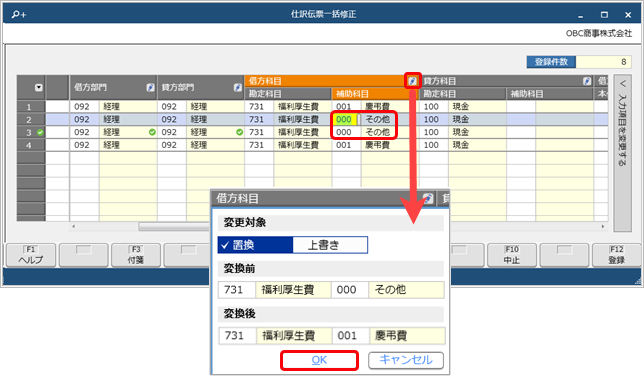Click green check icon in row 3 借方部門 cell

[x=152, y=132]
